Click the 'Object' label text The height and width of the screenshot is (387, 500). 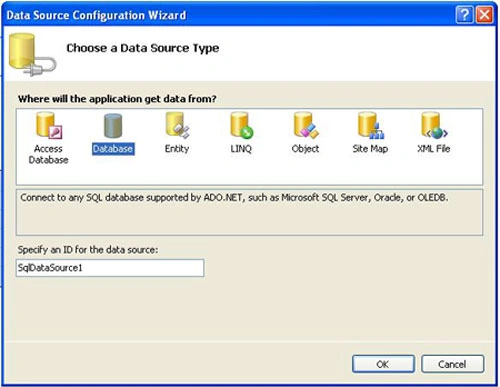coord(305,149)
